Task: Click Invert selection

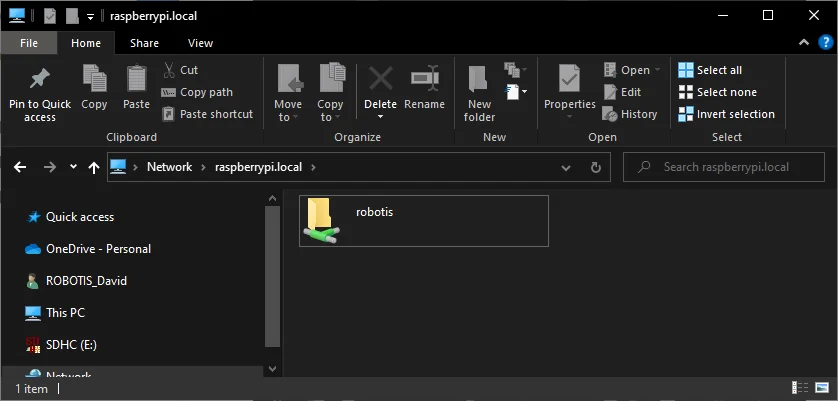Action: pyautogui.click(x=727, y=114)
